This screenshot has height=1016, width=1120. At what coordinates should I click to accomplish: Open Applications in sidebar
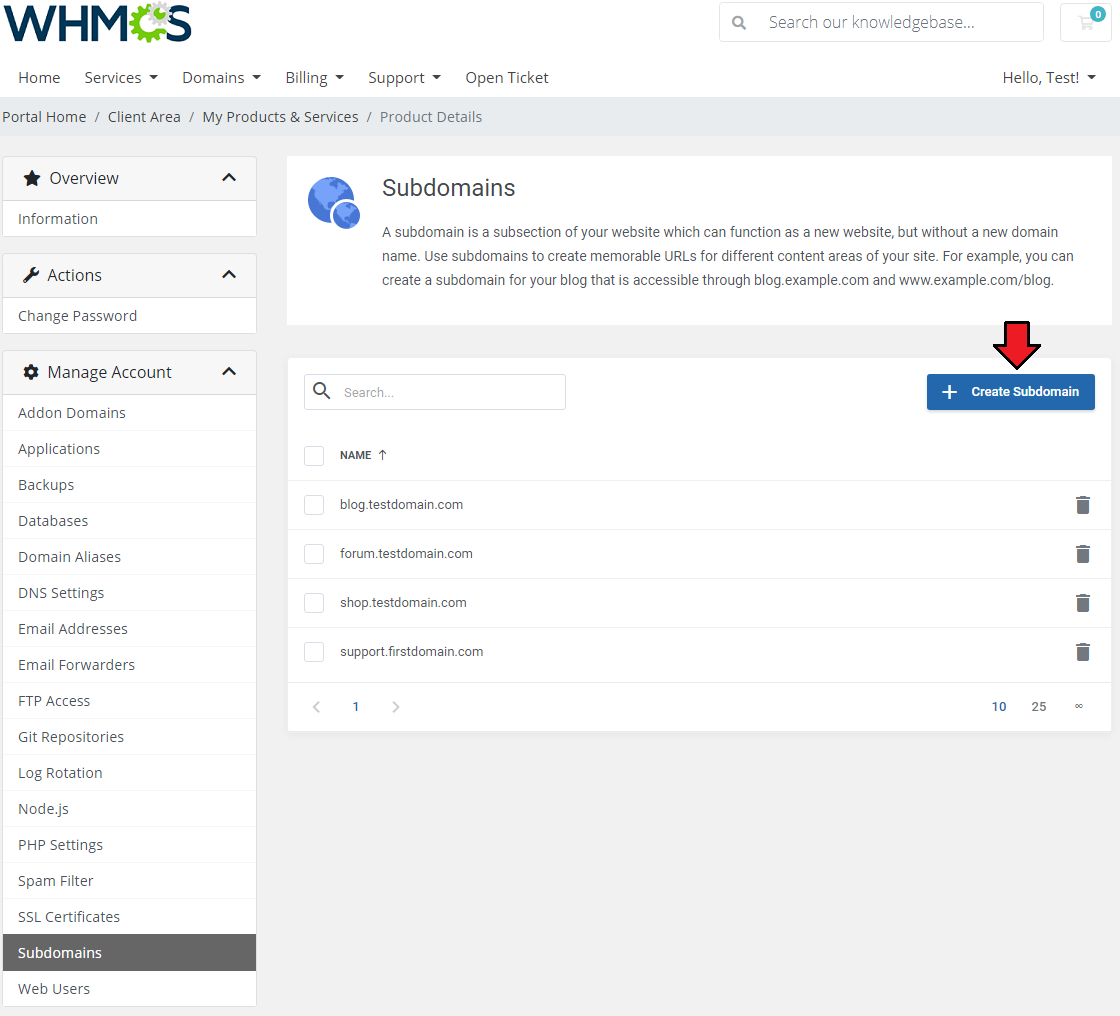click(129, 449)
